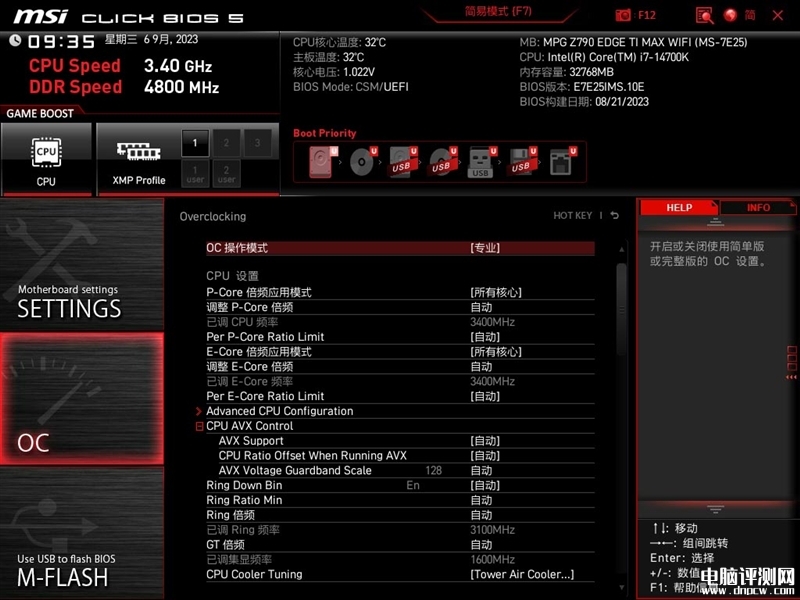Select the USB hard disk boot icon
The image size is (800, 600).
[403, 162]
